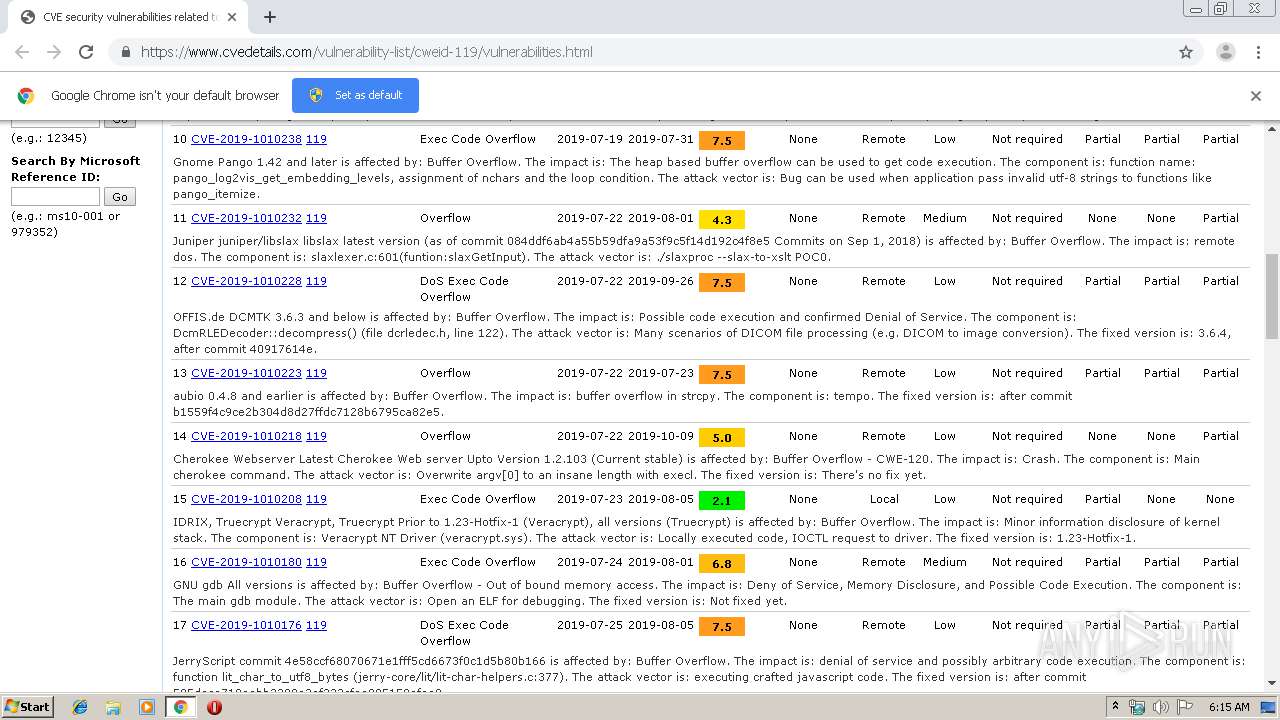1280x720 pixels.
Task: Click 'Exec Code Overflow' of CVE-2019-1010238
Action: [478, 140]
